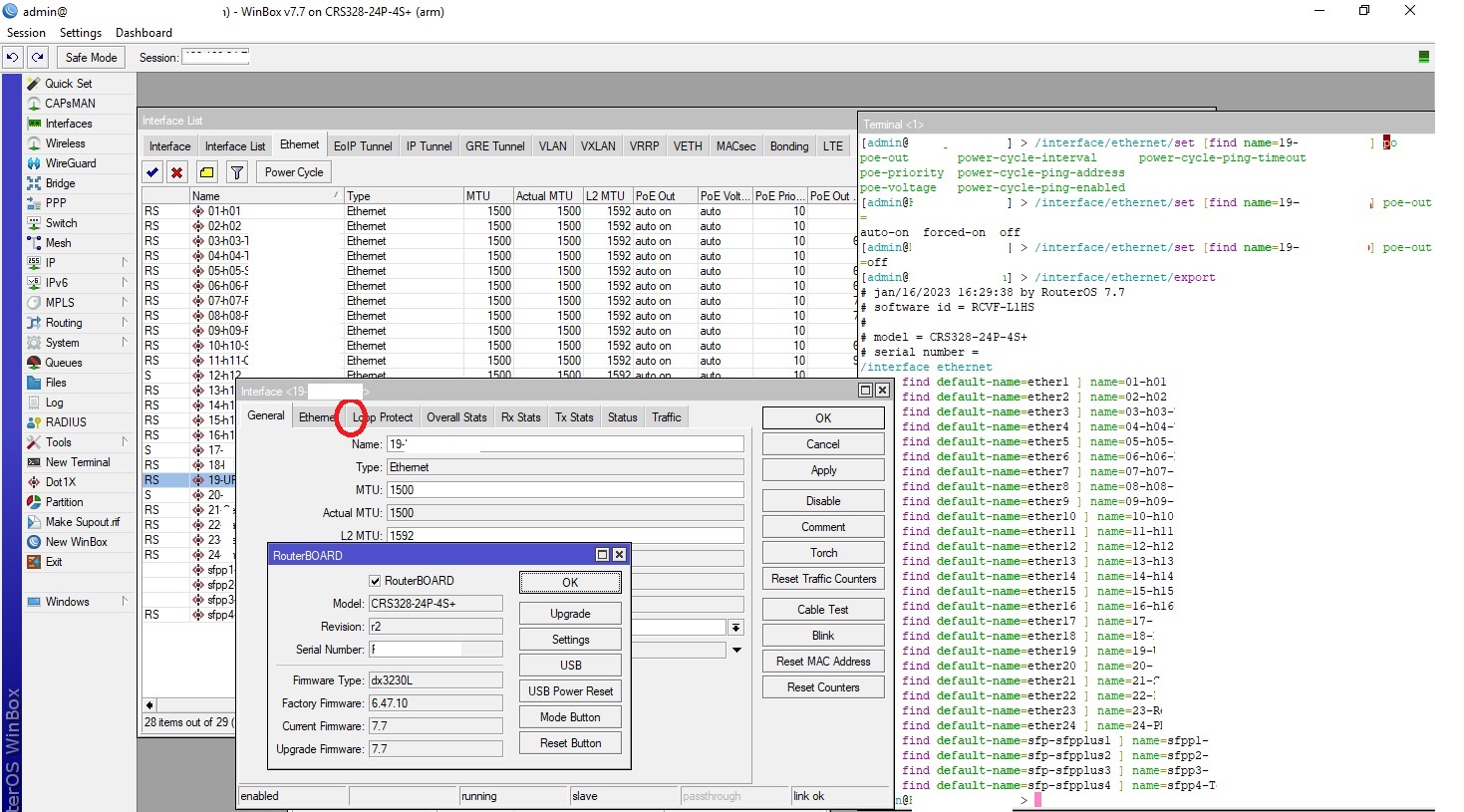
Task: Click the filter funnel icon
Action: point(237,172)
